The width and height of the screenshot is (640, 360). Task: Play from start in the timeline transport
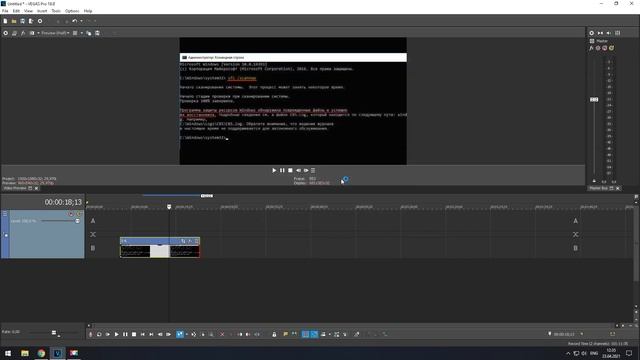[x=108, y=334]
